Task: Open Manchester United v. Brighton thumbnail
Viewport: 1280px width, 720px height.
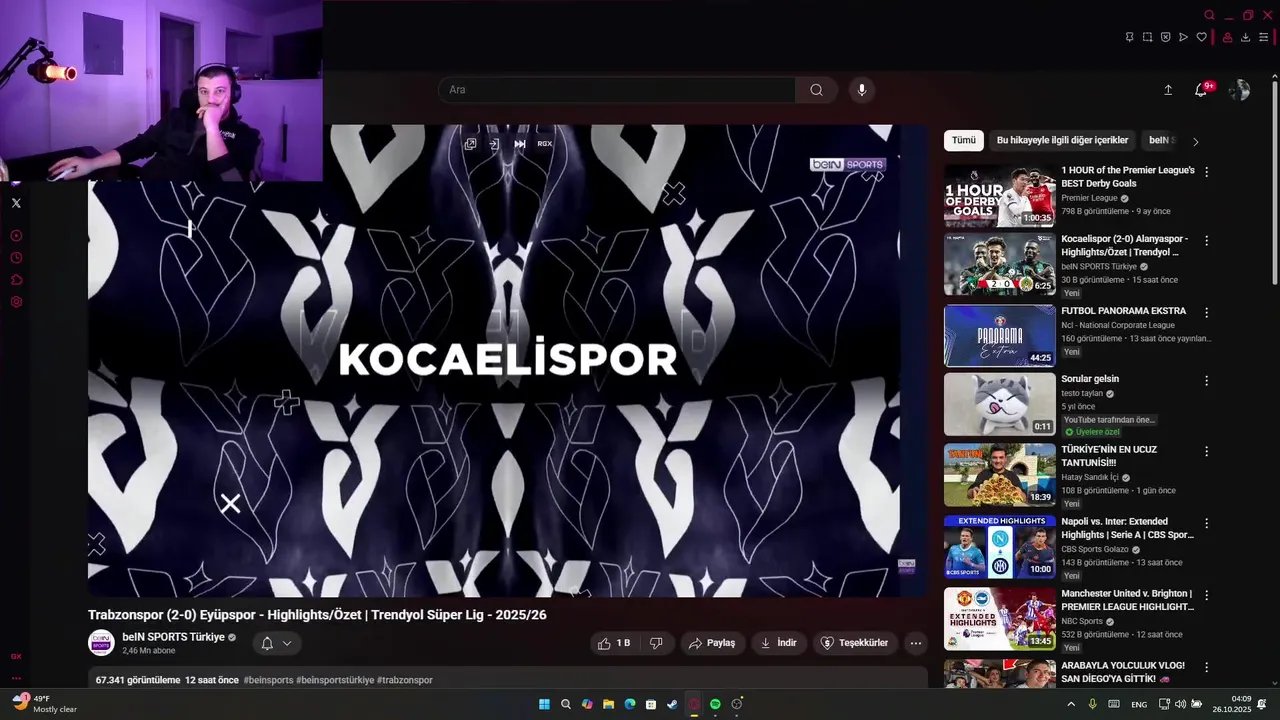Action: (1000, 619)
